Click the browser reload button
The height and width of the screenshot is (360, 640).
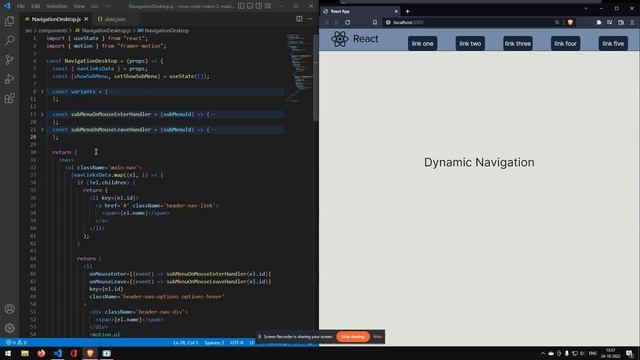[348, 22]
